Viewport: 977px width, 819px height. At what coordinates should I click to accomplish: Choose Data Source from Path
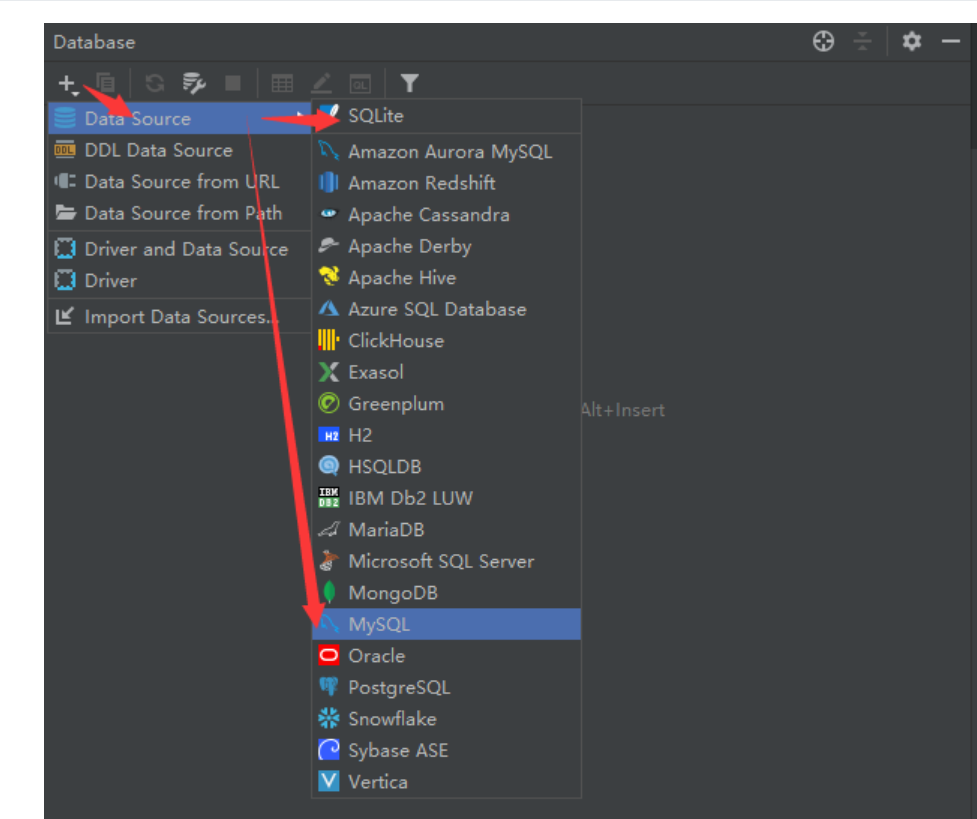(179, 213)
